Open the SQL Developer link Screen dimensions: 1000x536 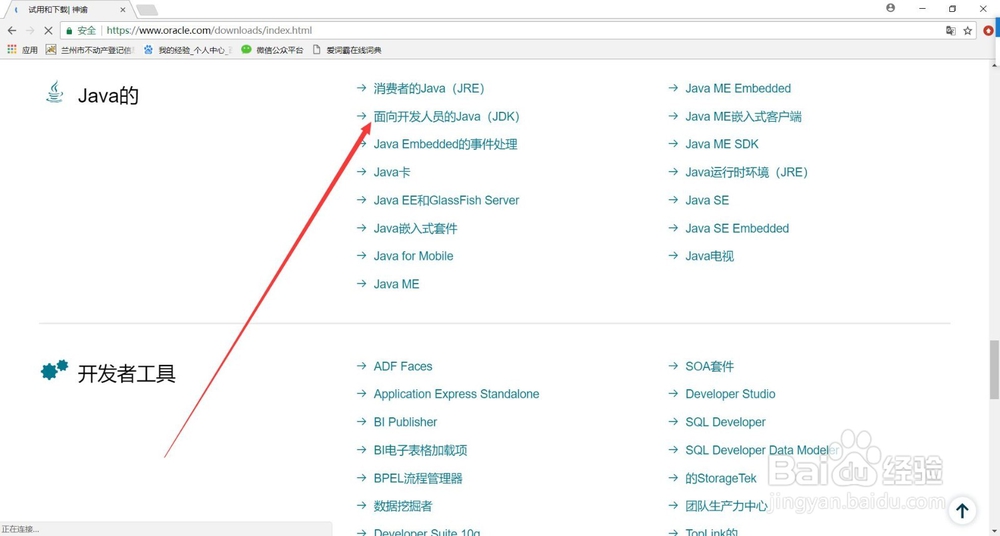pos(726,422)
